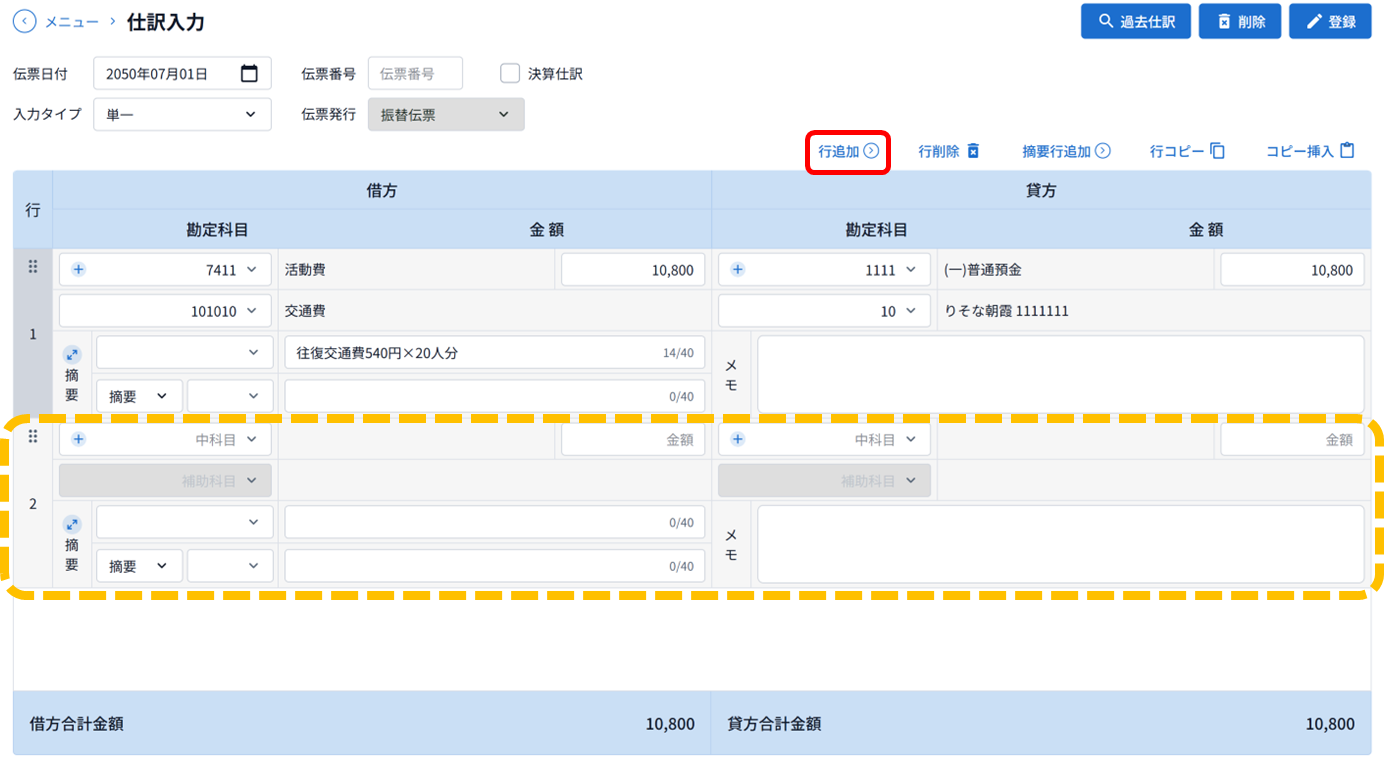This screenshot has height=762, width=1384.
Task: Open debit account dropdown showing 7411
Action: pos(166,270)
